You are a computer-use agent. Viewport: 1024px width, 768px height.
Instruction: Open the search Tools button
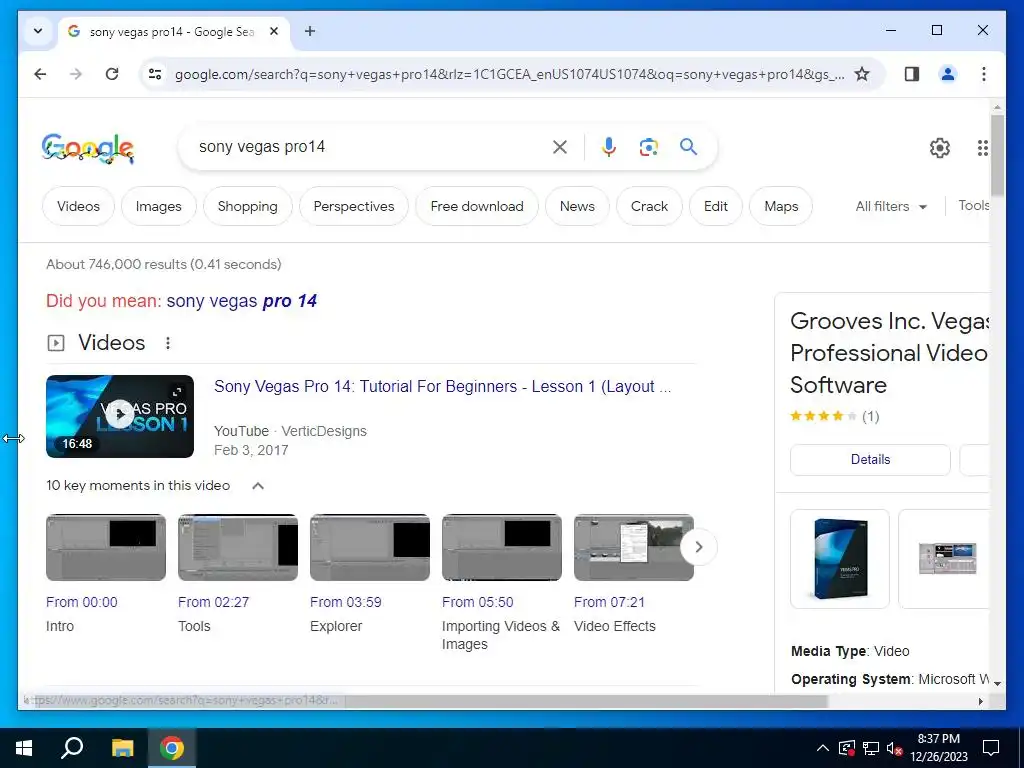[x=973, y=206]
